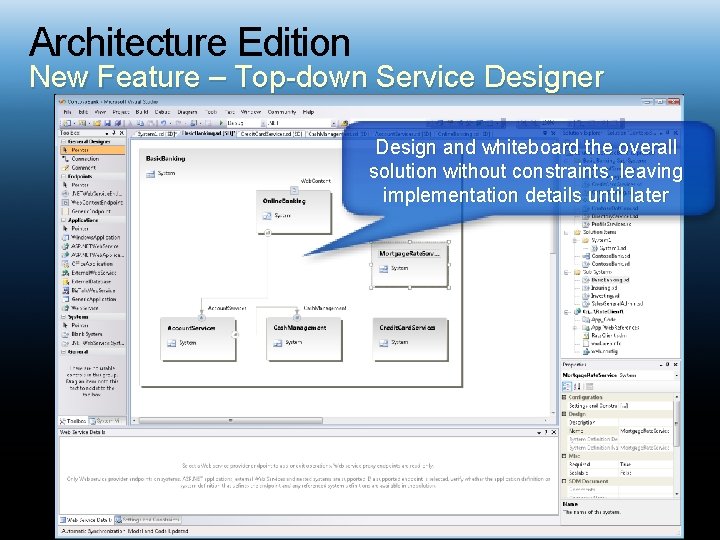
Task: Collapse the Configuration category in Properties
Action: [564, 397]
